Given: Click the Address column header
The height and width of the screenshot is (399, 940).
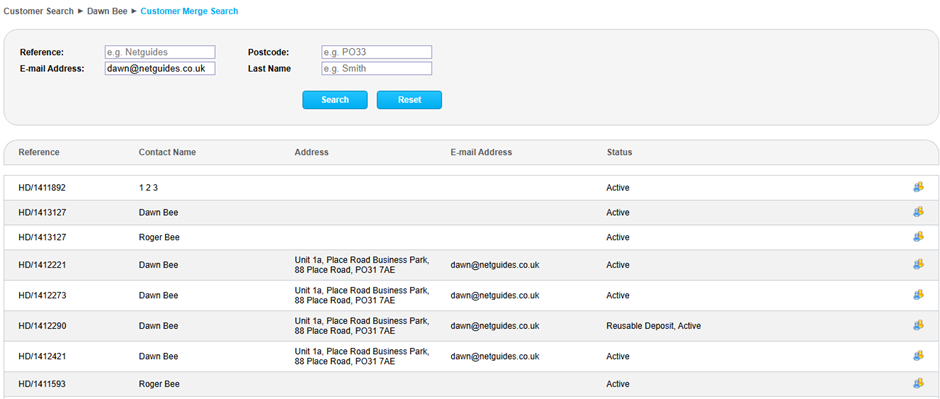Looking at the screenshot, I should coord(312,152).
